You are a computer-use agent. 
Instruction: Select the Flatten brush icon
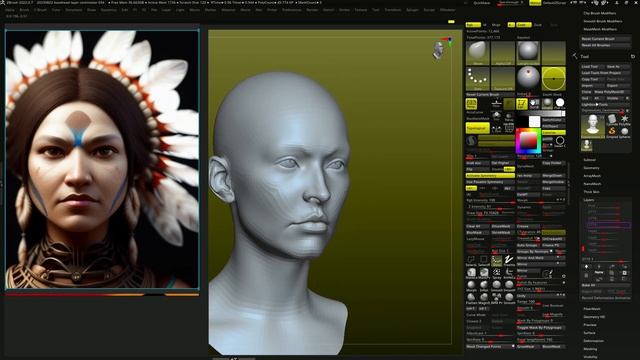click(x=471, y=298)
